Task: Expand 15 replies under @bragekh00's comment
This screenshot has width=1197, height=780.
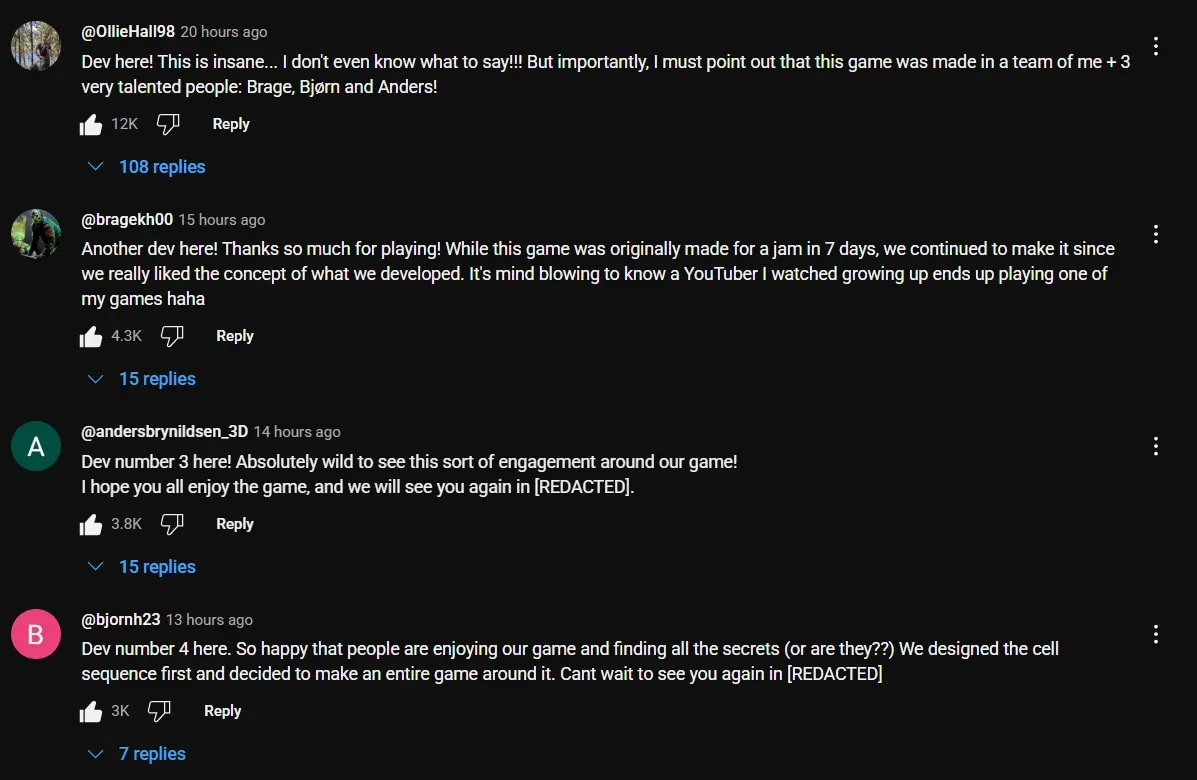Action: coord(142,379)
